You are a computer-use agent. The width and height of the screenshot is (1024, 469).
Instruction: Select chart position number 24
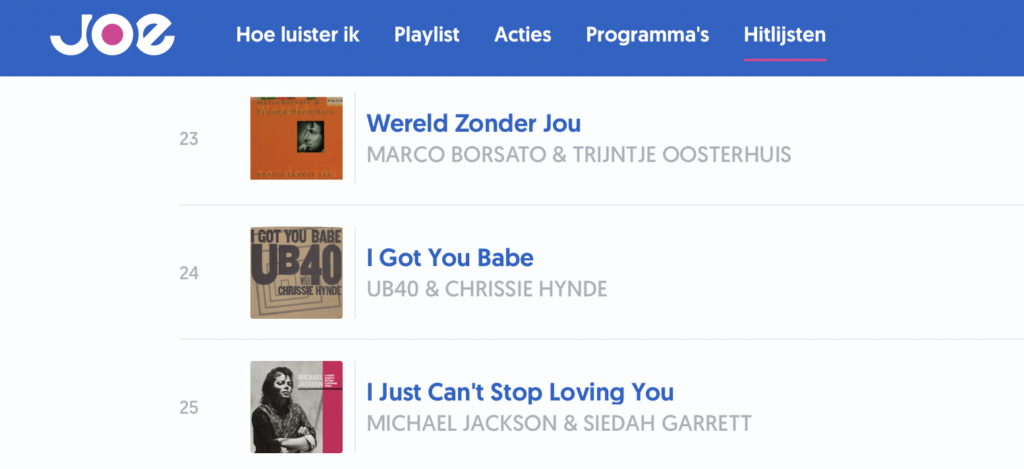[189, 273]
